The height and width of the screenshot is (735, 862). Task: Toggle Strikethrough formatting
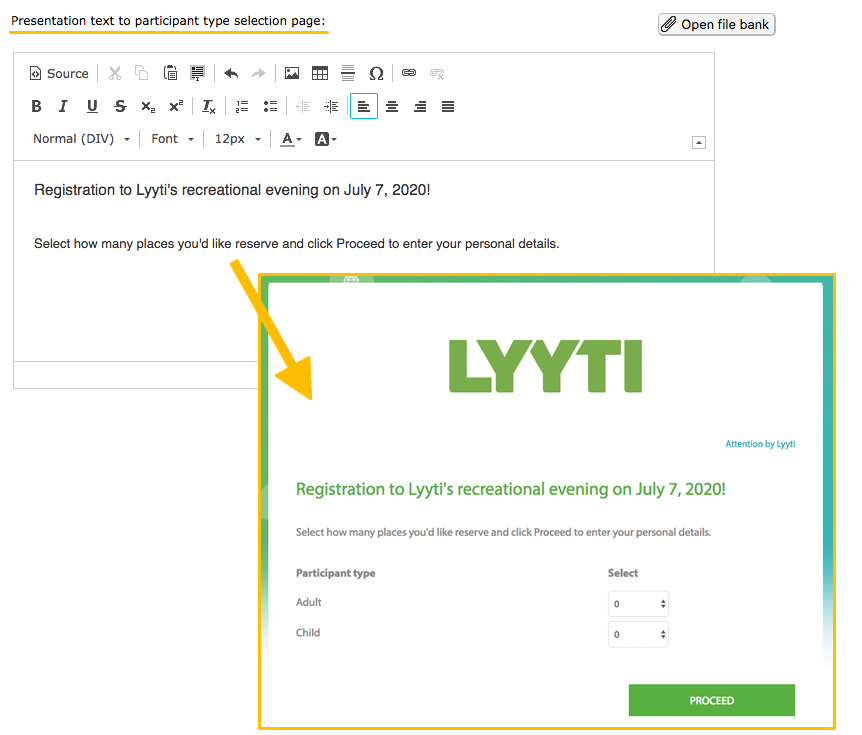pos(120,106)
